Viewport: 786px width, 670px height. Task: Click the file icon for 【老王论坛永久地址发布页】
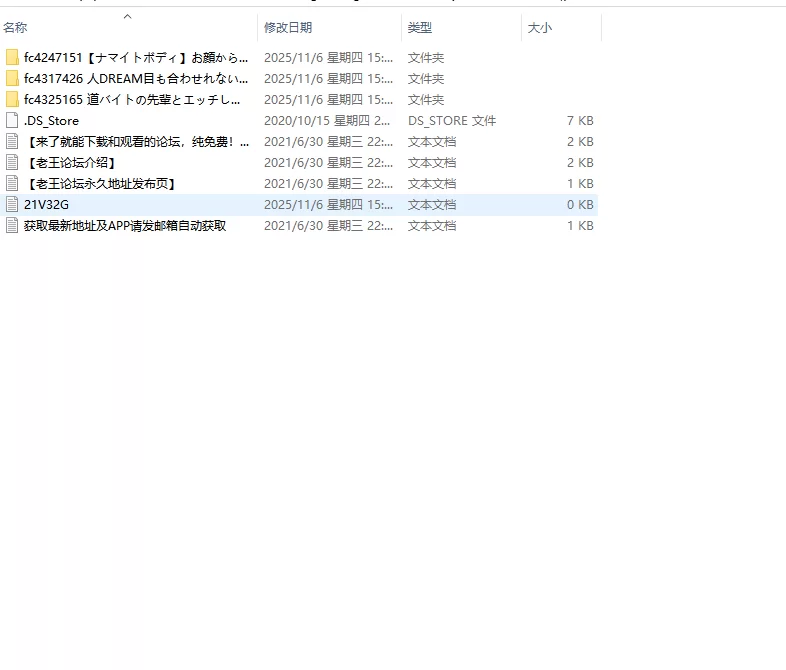12,184
